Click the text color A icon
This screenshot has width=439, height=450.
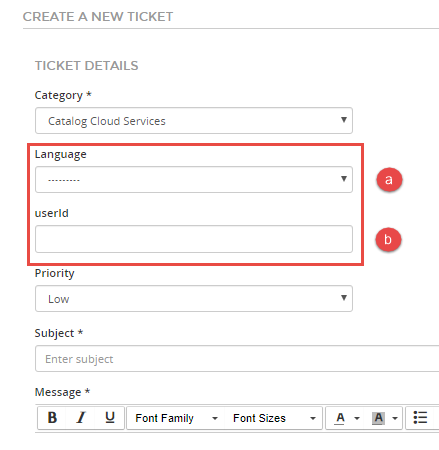(x=340, y=418)
